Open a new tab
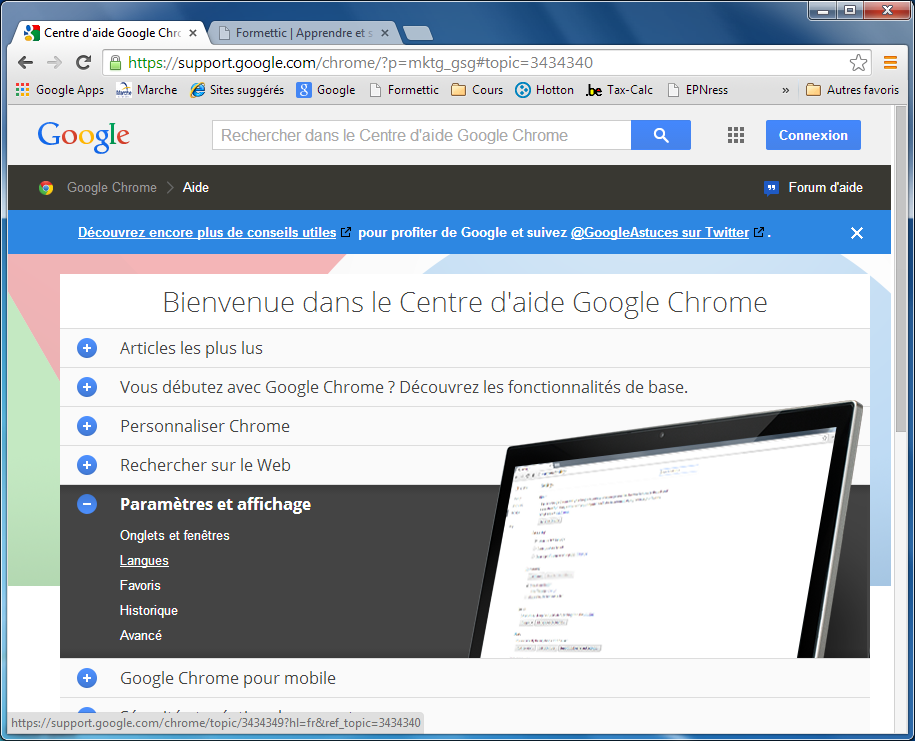915x741 pixels. (418, 33)
